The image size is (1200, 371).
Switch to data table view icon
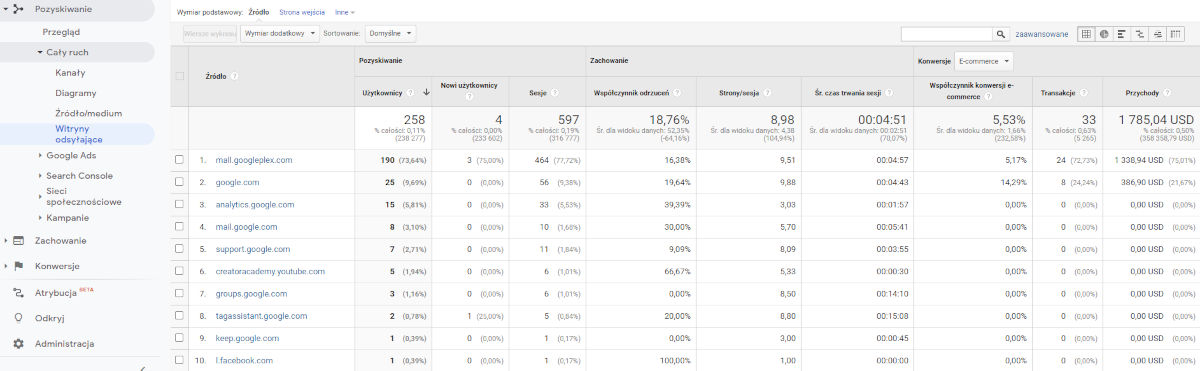click(x=1086, y=33)
